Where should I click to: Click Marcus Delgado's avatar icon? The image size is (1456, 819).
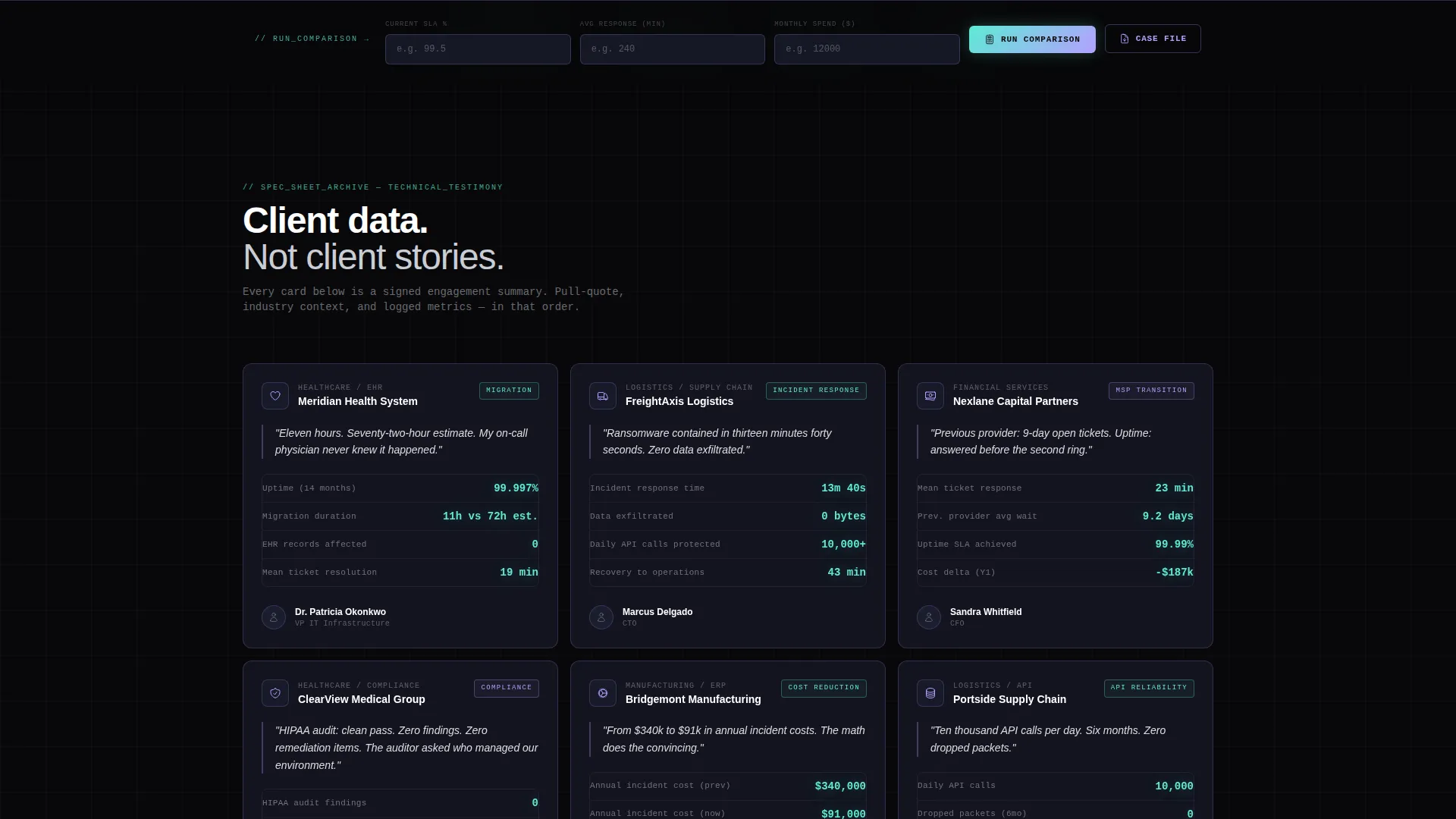601,617
